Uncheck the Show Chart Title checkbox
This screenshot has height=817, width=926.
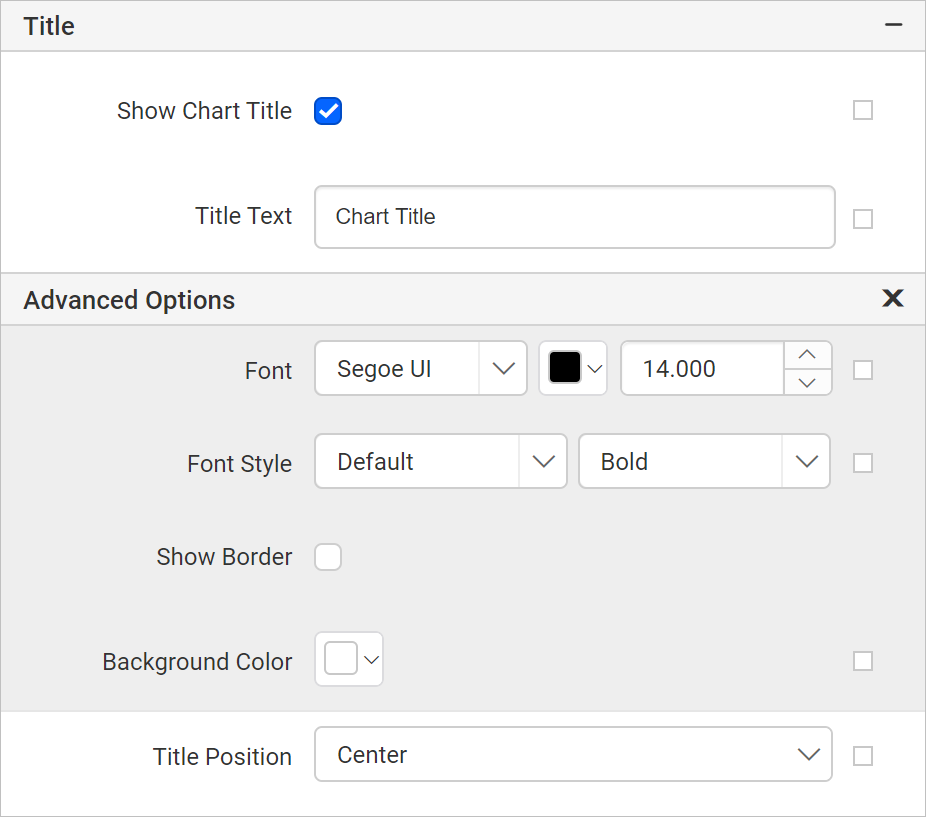[328, 111]
